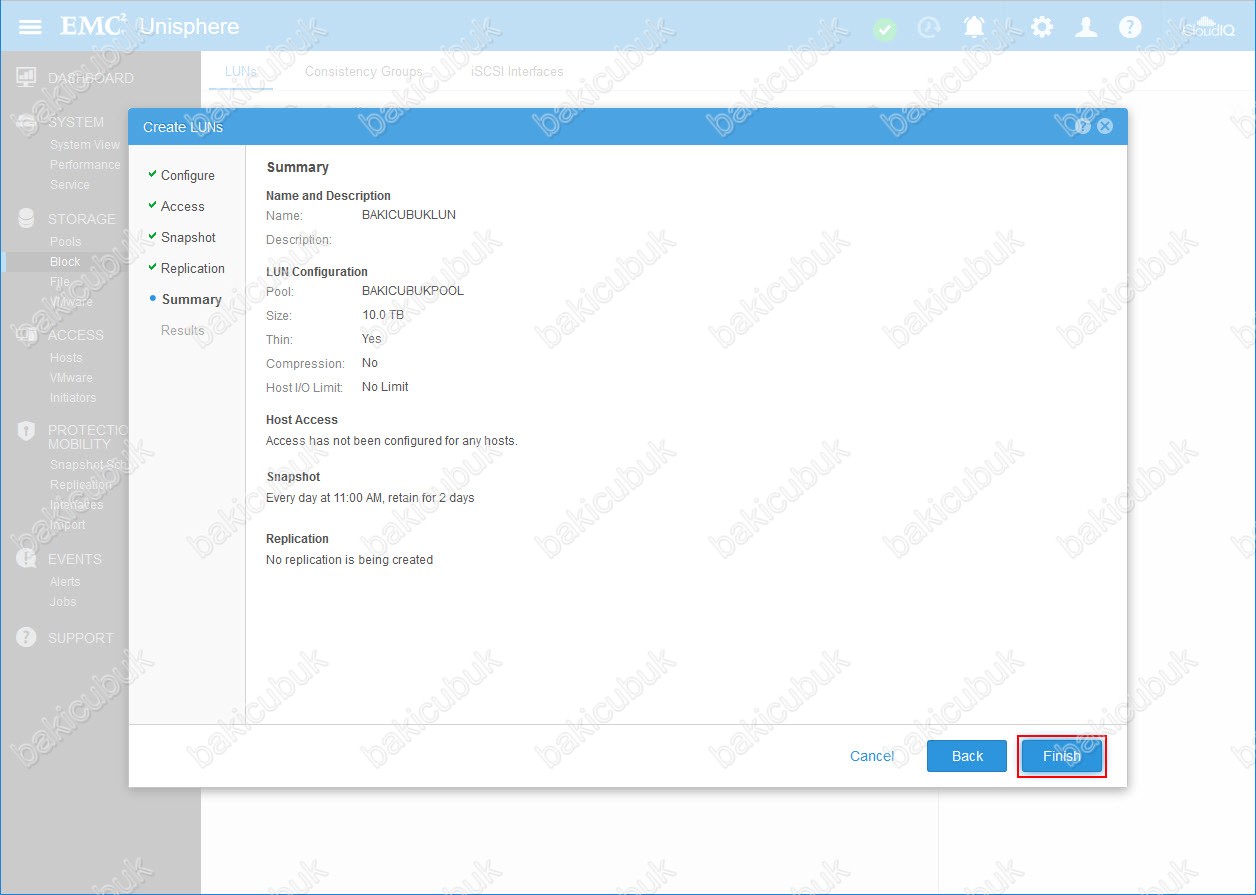The image size is (1256, 895).
Task: Open the top bar help icon
Action: tap(1130, 27)
